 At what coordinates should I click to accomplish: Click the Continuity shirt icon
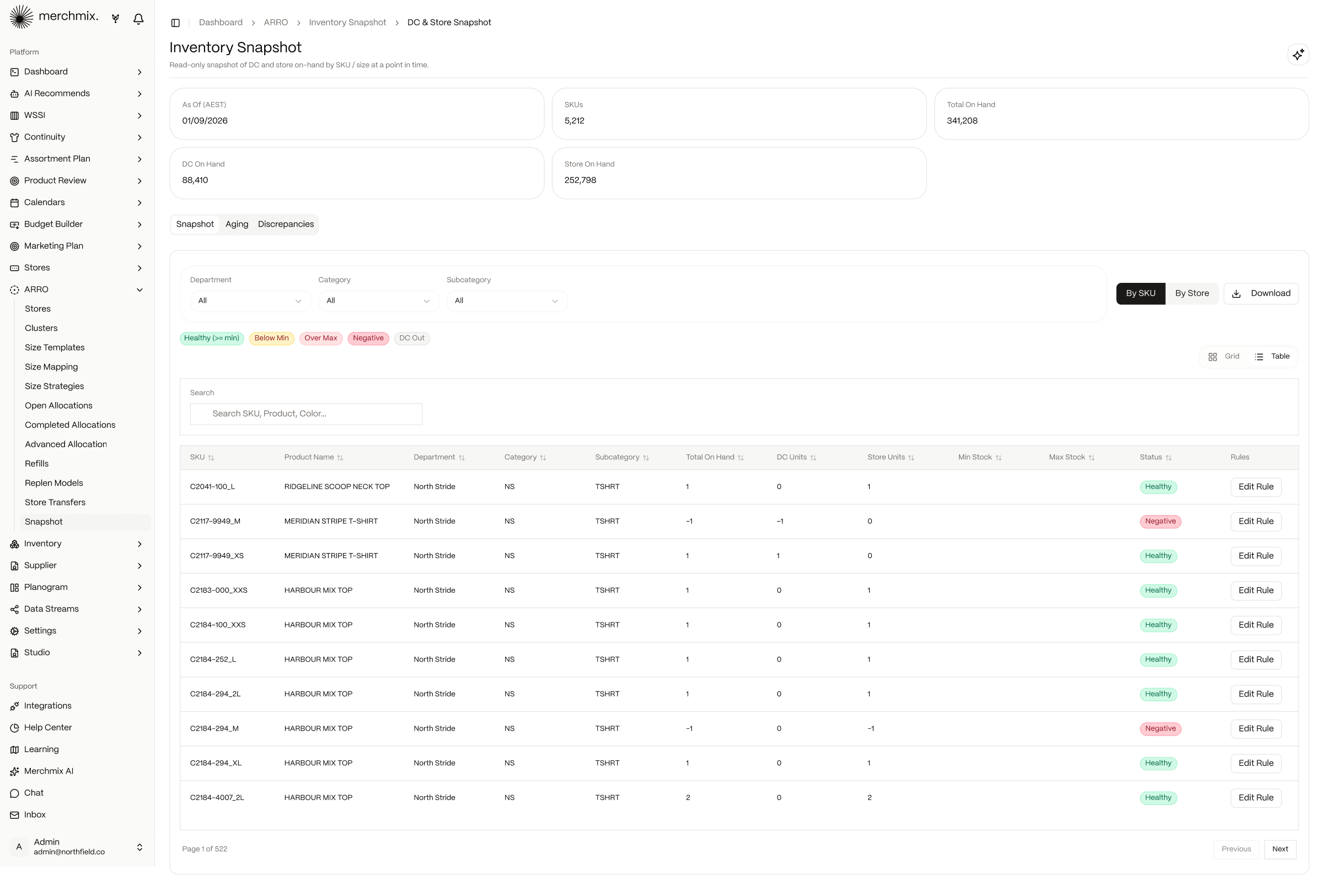[15, 137]
